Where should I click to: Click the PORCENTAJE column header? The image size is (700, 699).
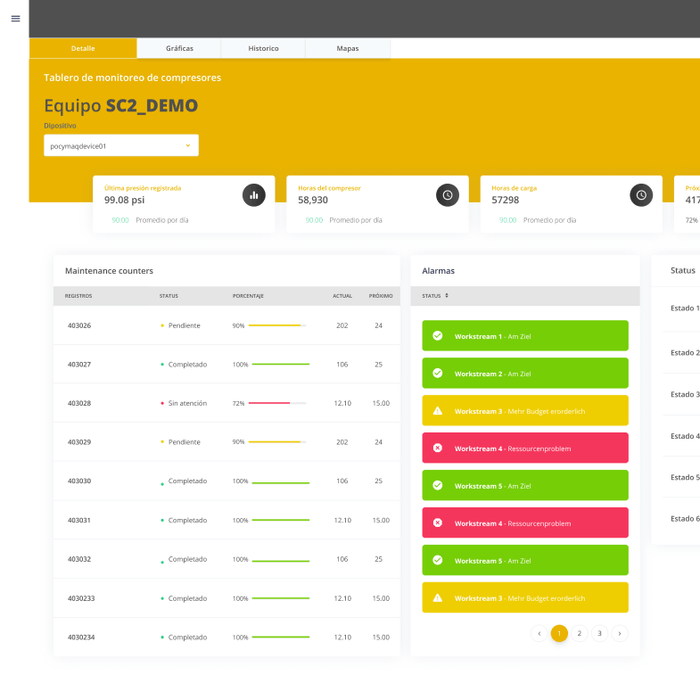[x=248, y=296]
